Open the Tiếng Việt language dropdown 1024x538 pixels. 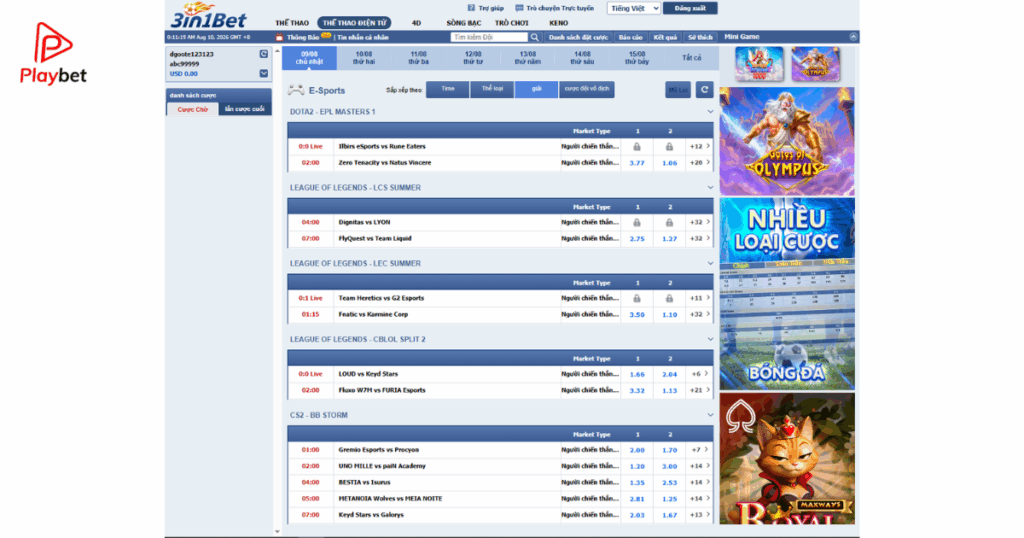[x=633, y=8]
